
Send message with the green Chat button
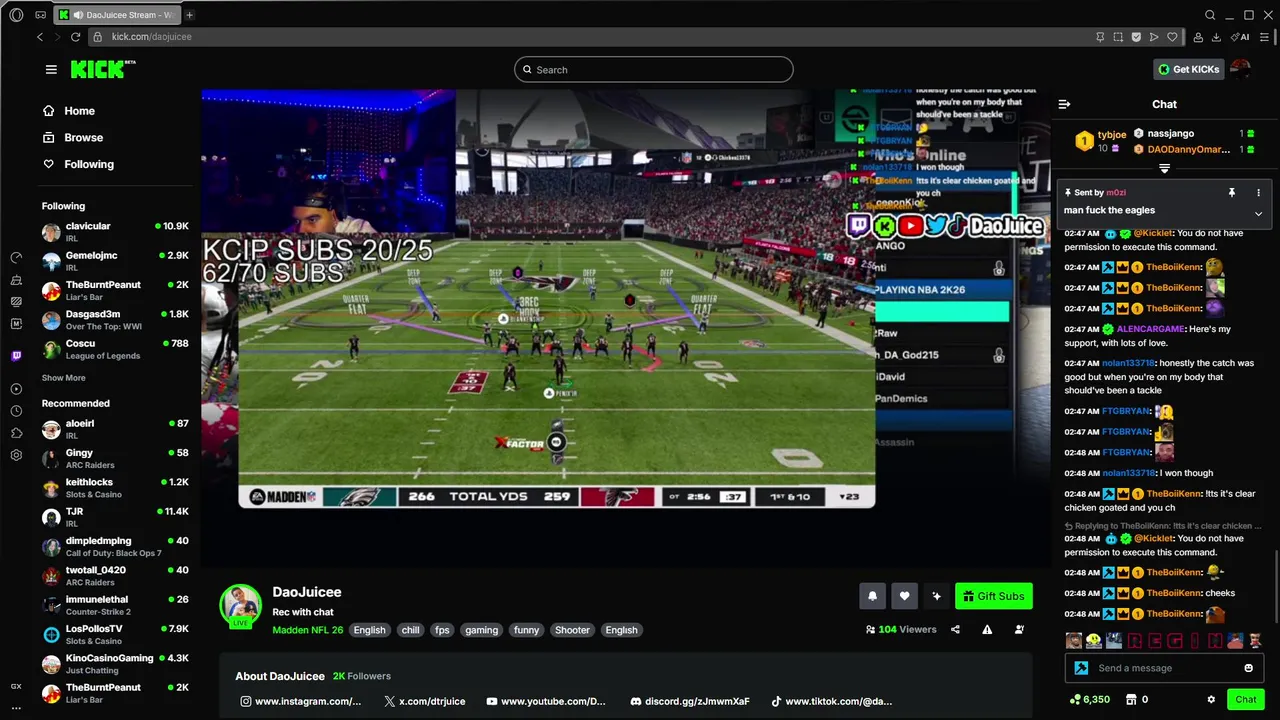pos(1245,700)
